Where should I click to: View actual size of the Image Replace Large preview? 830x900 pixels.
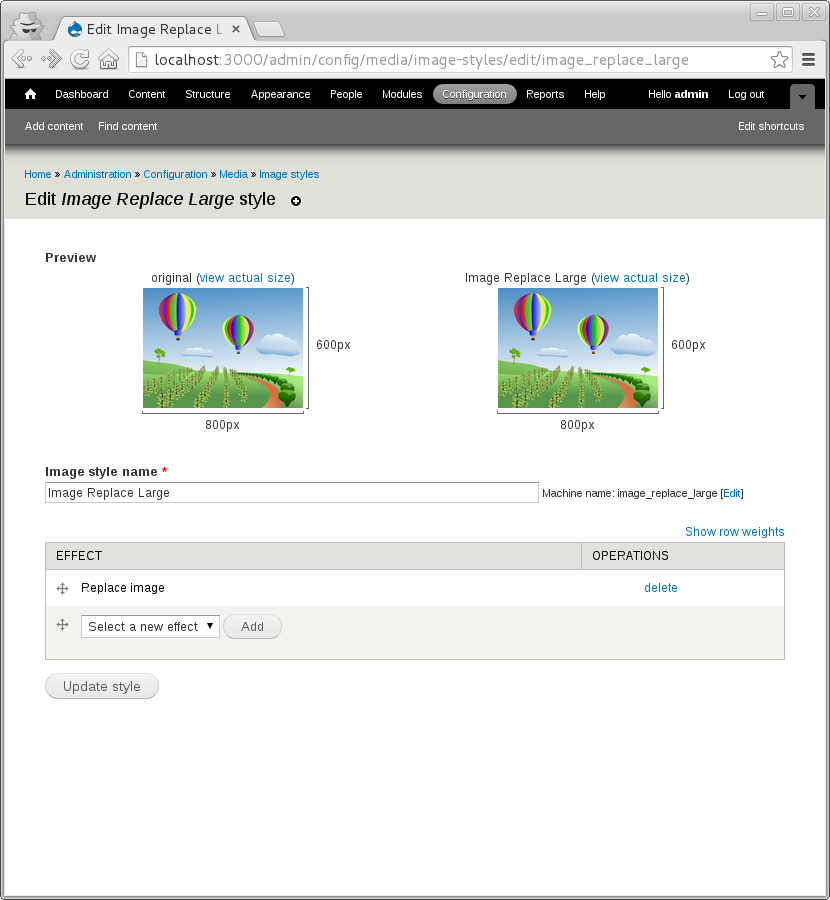[640, 278]
